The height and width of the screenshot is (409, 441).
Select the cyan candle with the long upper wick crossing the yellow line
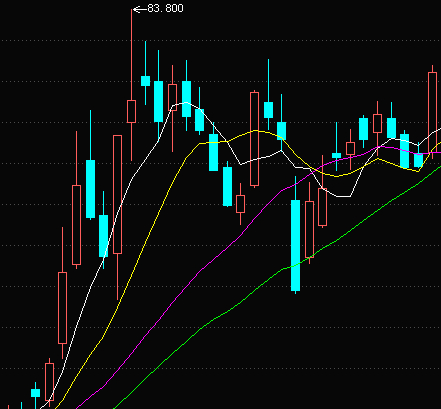pos(281,131)
